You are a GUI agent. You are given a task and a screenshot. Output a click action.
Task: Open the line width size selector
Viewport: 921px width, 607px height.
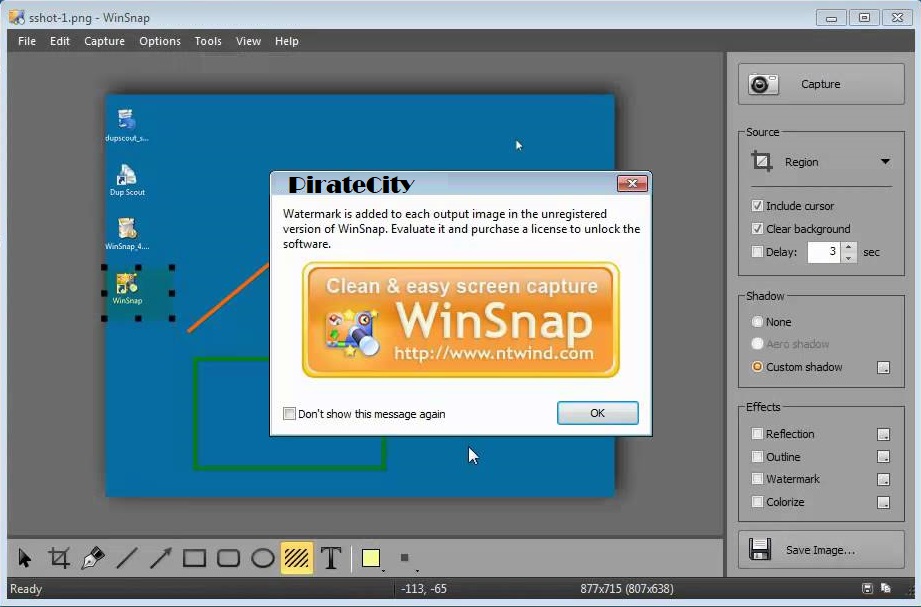[x=405, y=558]
